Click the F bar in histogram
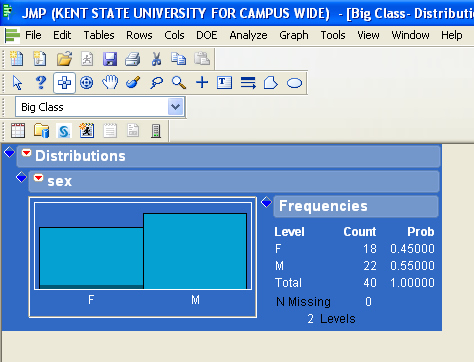The height and width of the screenshot is (362, 474). [91, 258]
